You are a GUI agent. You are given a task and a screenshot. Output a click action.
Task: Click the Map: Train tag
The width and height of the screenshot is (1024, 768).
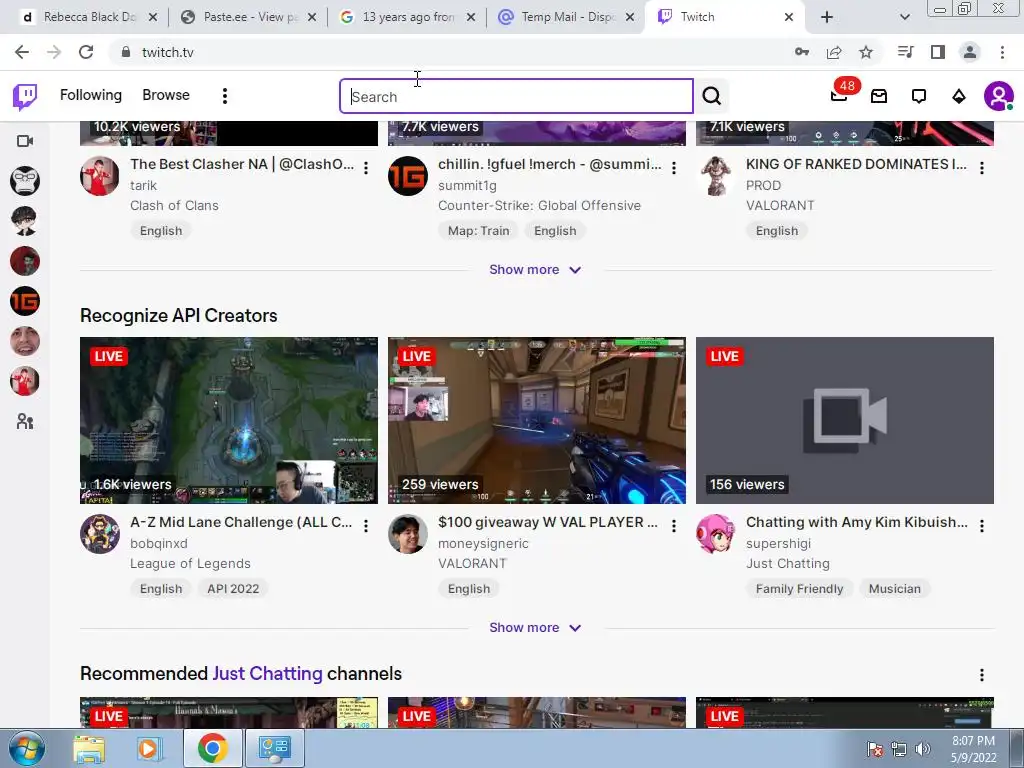tap(478, 231)
